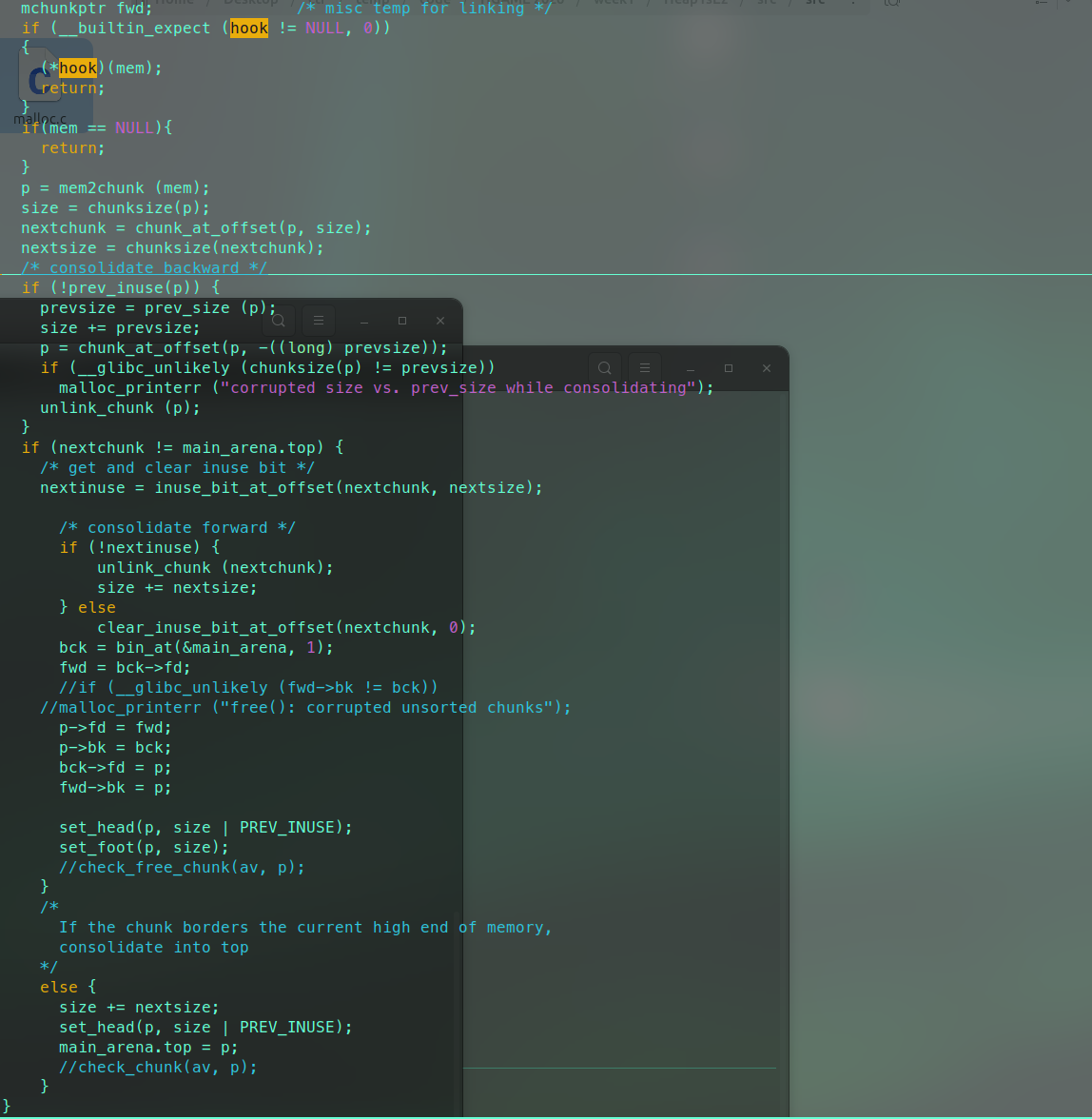Maximize the wider back window
The height and width of the screenshot is (1119, 1092).
pos(729,368)
